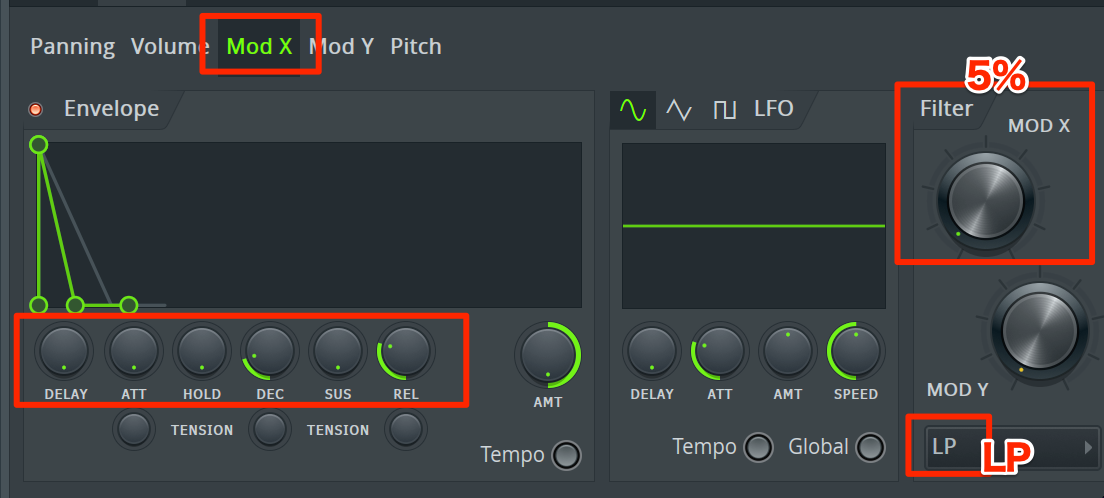This screenshot has height=498, width=1104.
Task: Toggle the envelope Tempo switch
Action: (567, 455)
